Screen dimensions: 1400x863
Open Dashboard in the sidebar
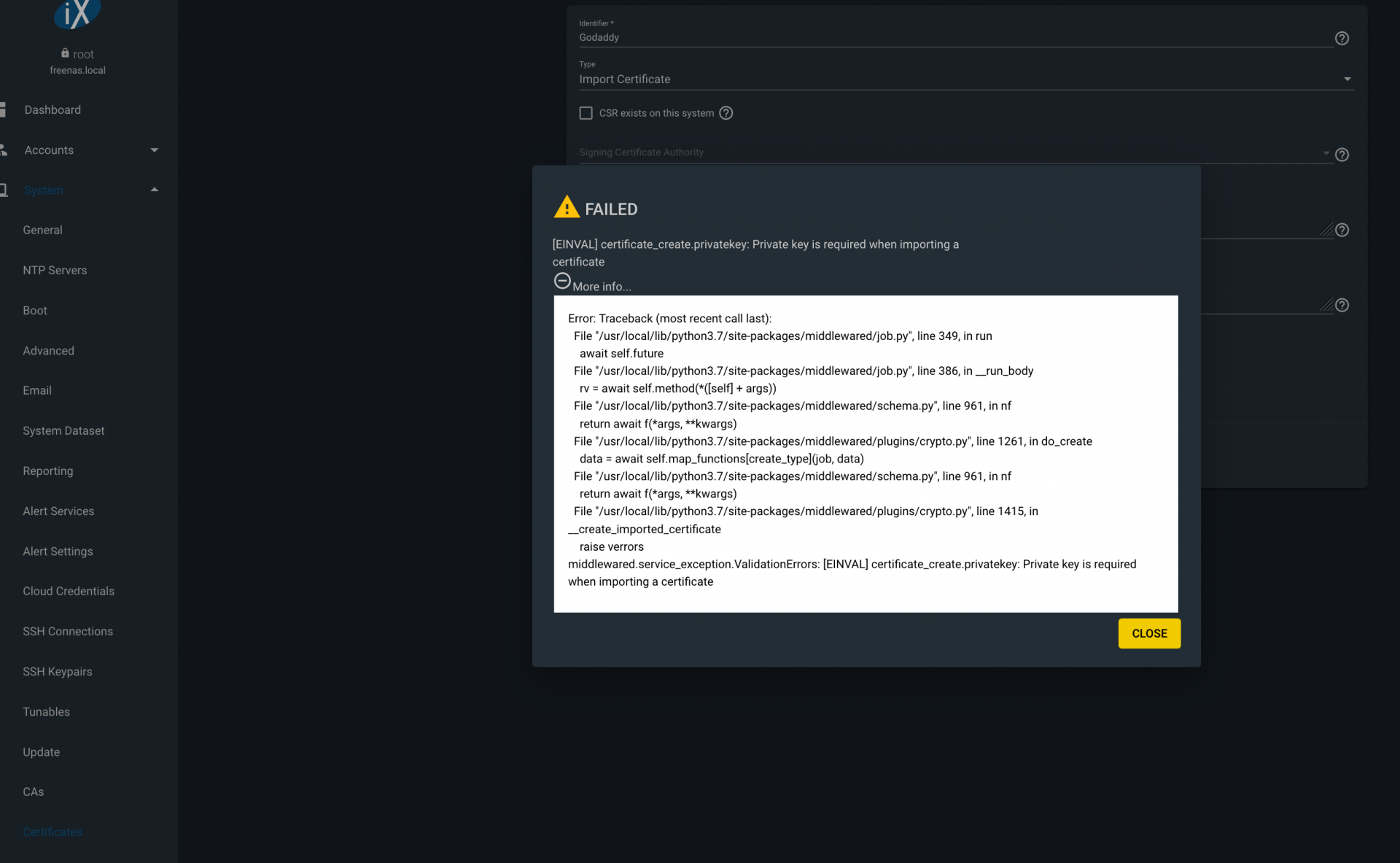52,109
